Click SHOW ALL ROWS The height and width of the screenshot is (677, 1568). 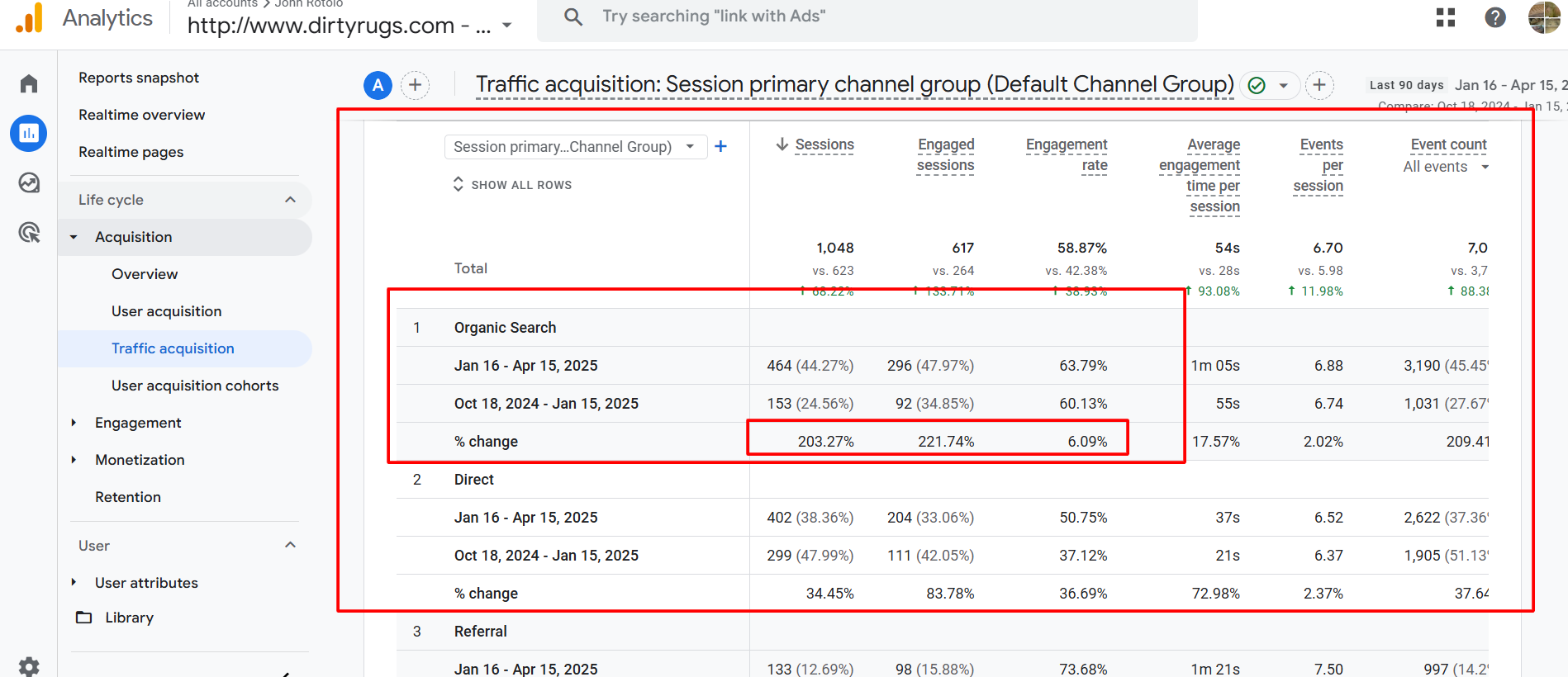click(513, 185)
